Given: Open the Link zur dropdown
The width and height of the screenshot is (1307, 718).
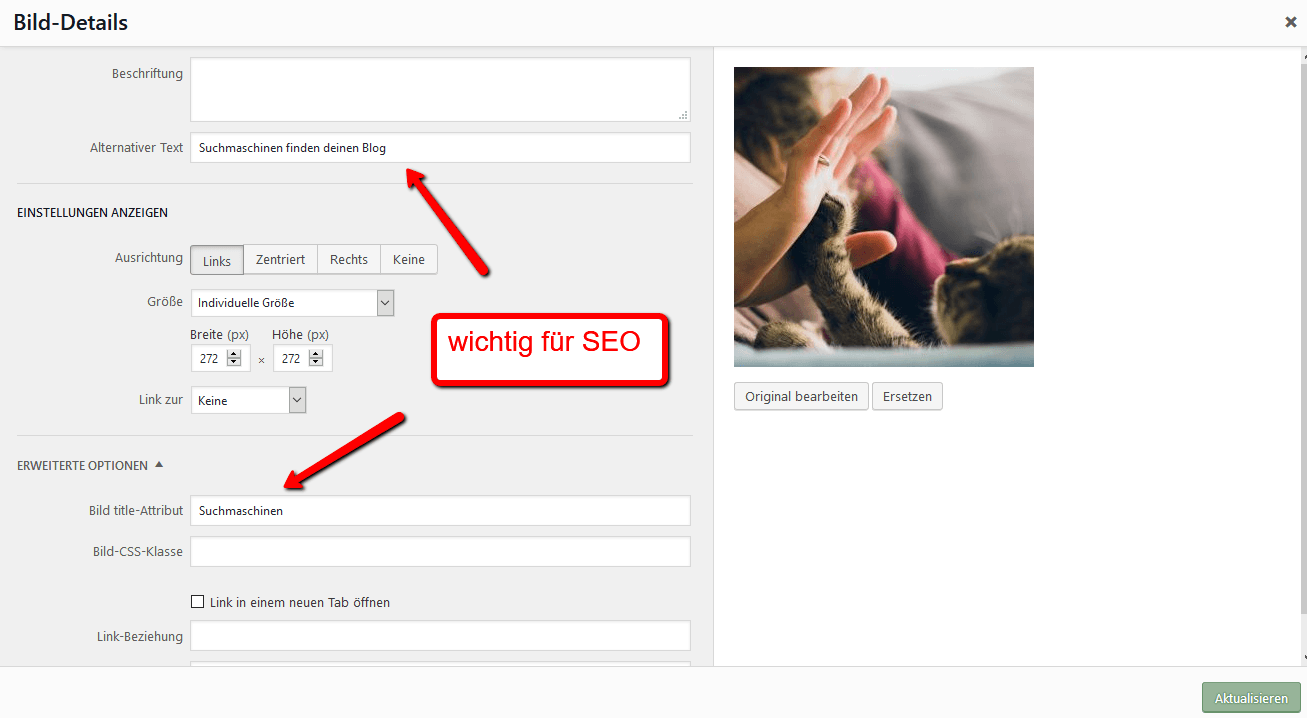Looking at the screenshot, I should [248, 400].
